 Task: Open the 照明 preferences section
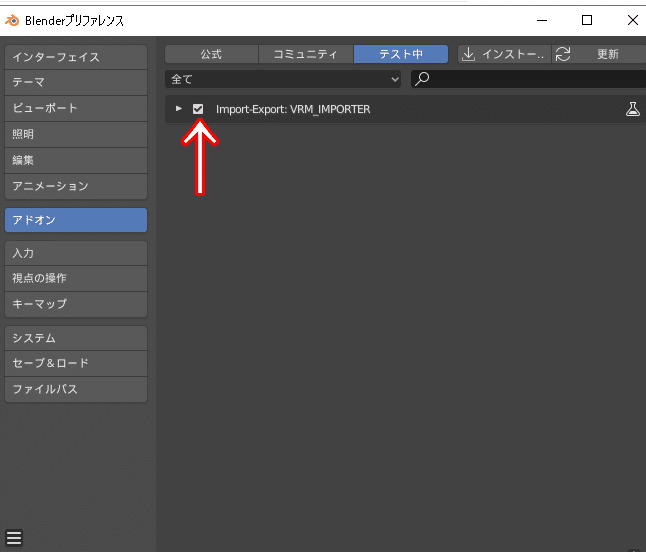[x=76, y=134]
